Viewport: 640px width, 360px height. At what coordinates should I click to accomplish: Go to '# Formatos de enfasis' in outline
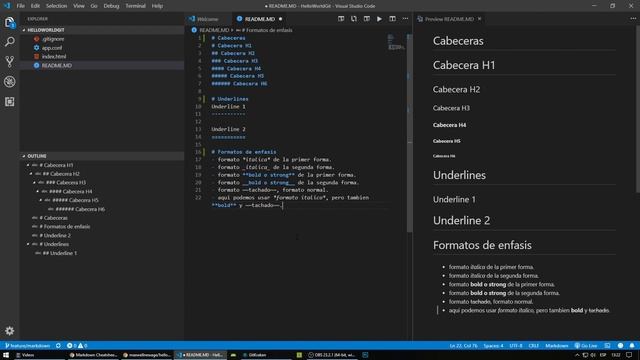point(64,227)
